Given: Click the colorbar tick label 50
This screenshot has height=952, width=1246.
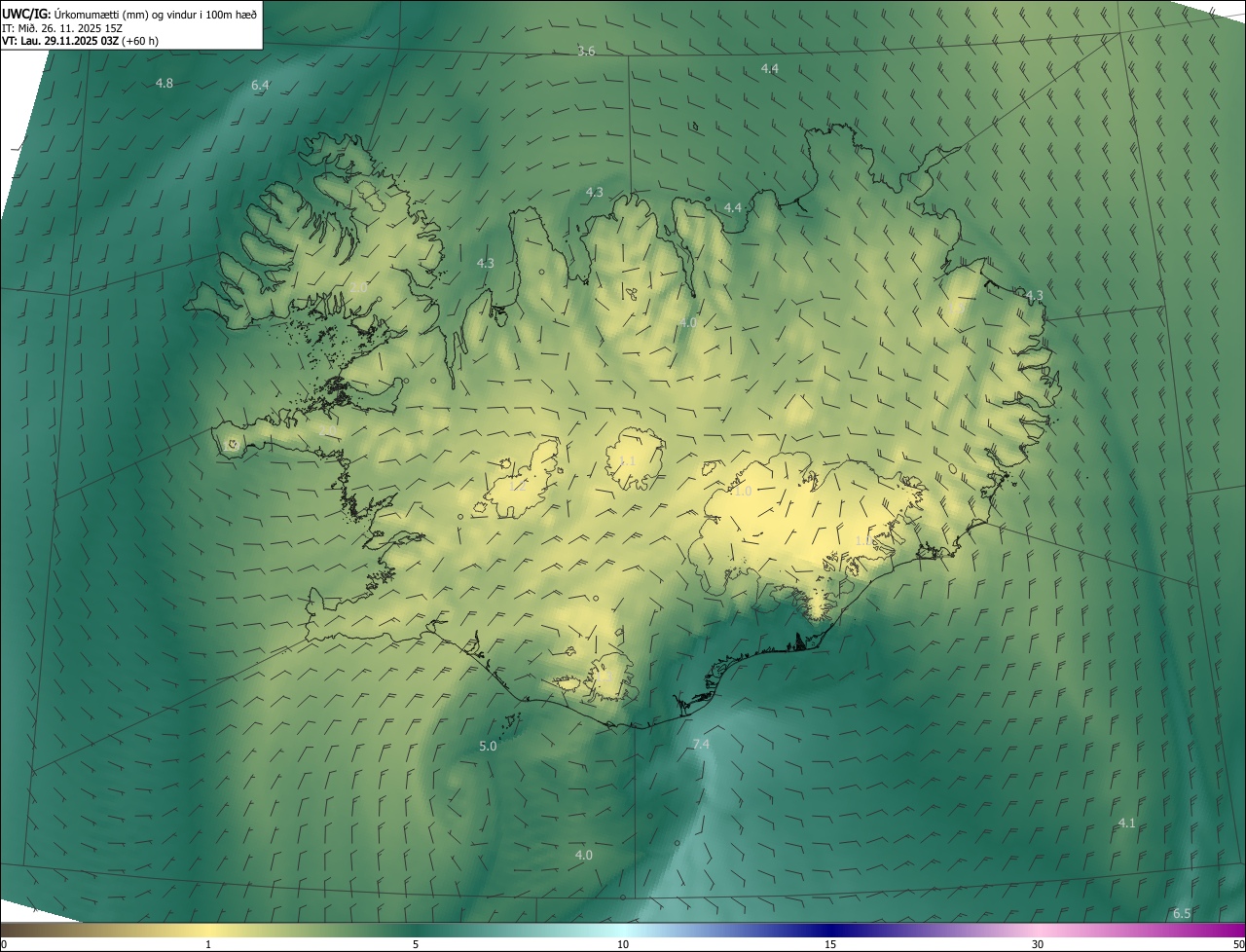Looking at the screenshot, I should tap(1238, 944).
